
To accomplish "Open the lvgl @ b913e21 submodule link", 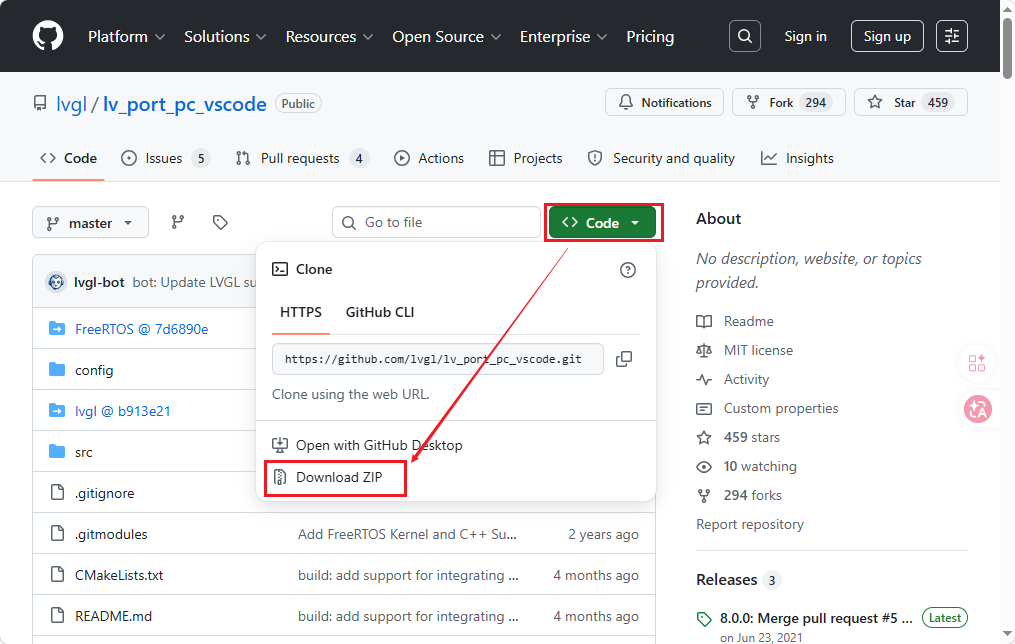I will tap(122, 411).
